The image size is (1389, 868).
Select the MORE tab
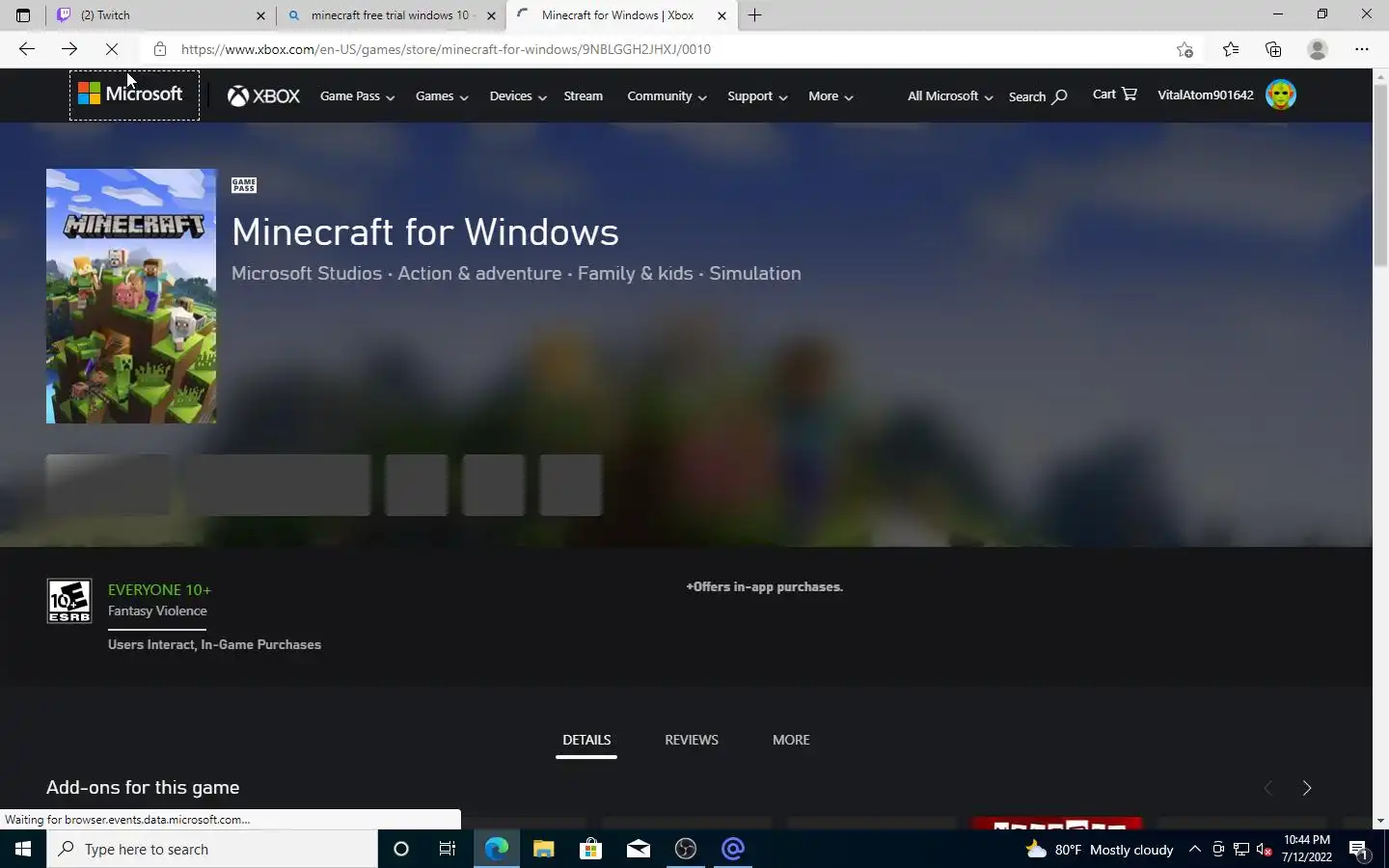791,740
